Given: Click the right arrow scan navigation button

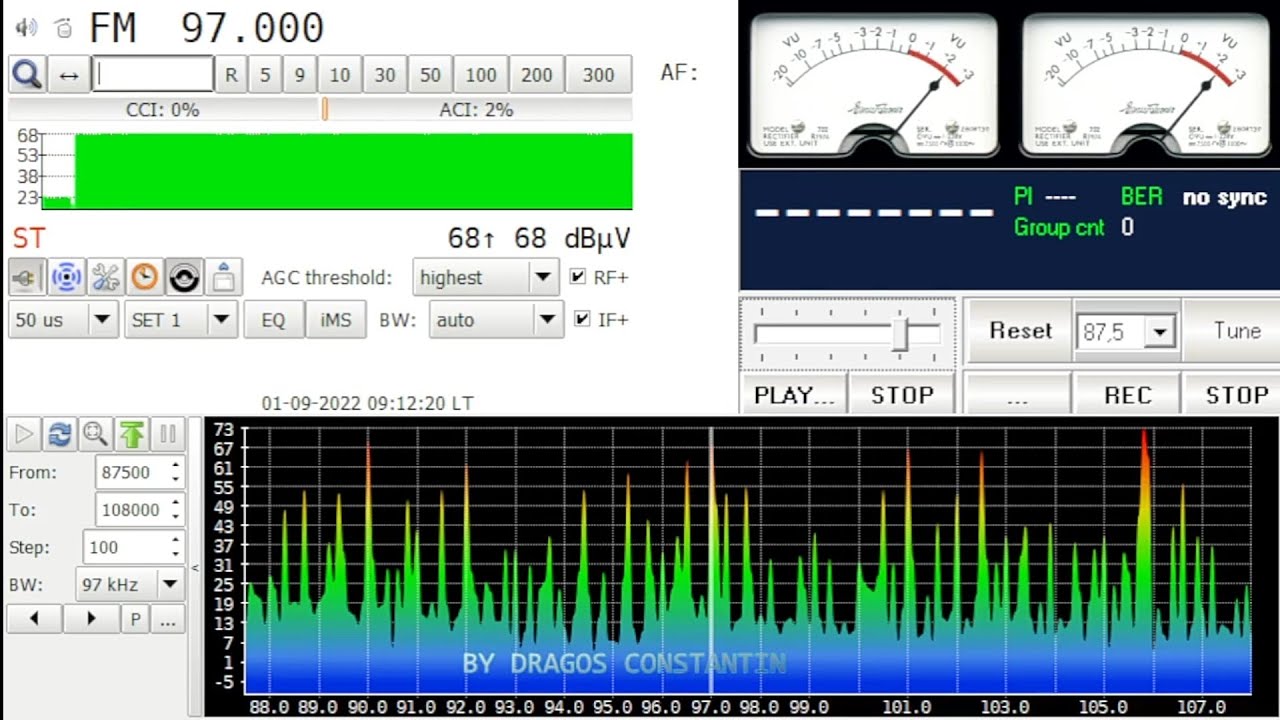Looking at the screenshot, I should pyautogui.click(x=91, y=619).
